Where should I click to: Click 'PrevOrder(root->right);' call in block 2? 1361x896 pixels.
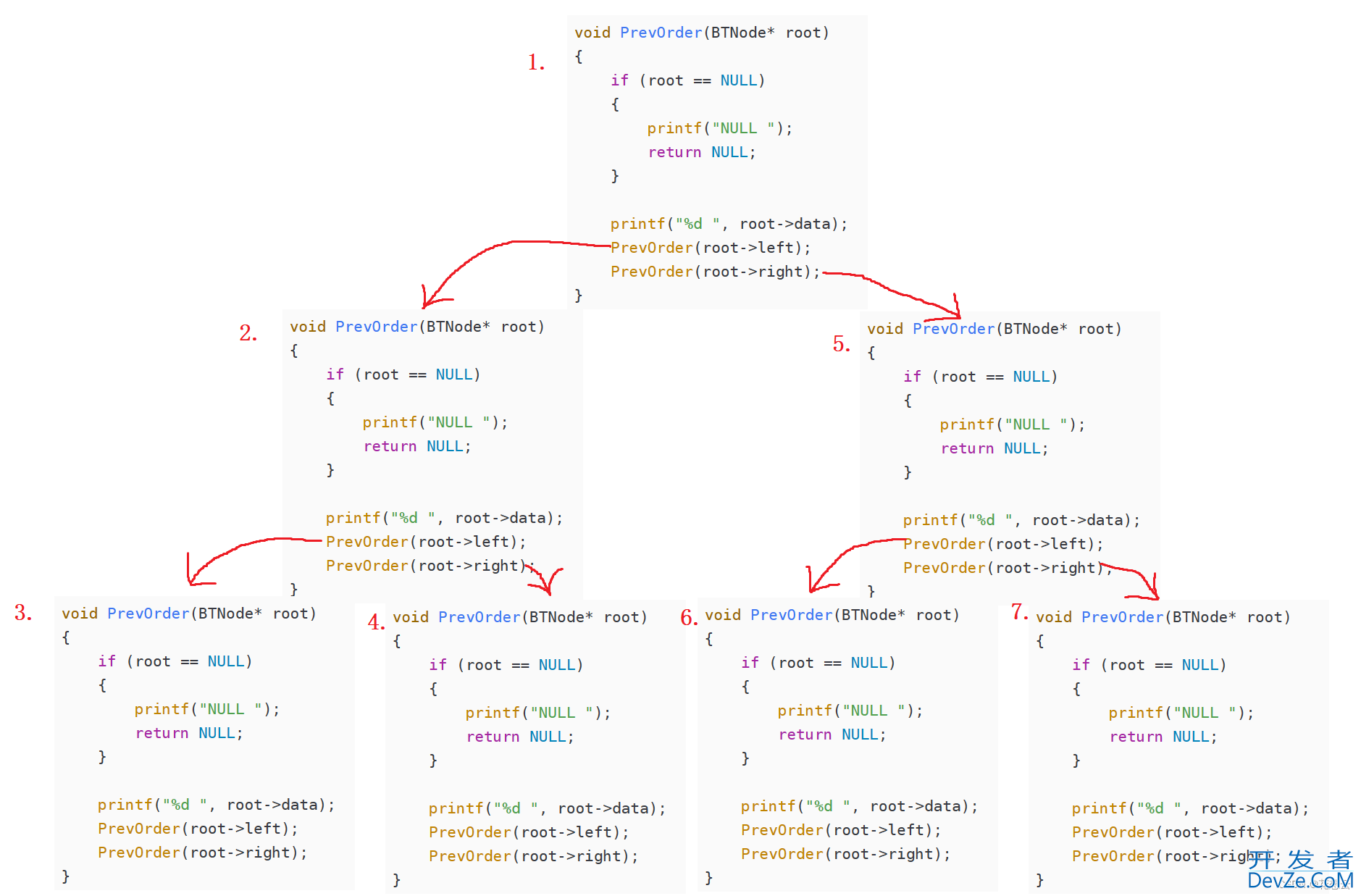[430, 566]
